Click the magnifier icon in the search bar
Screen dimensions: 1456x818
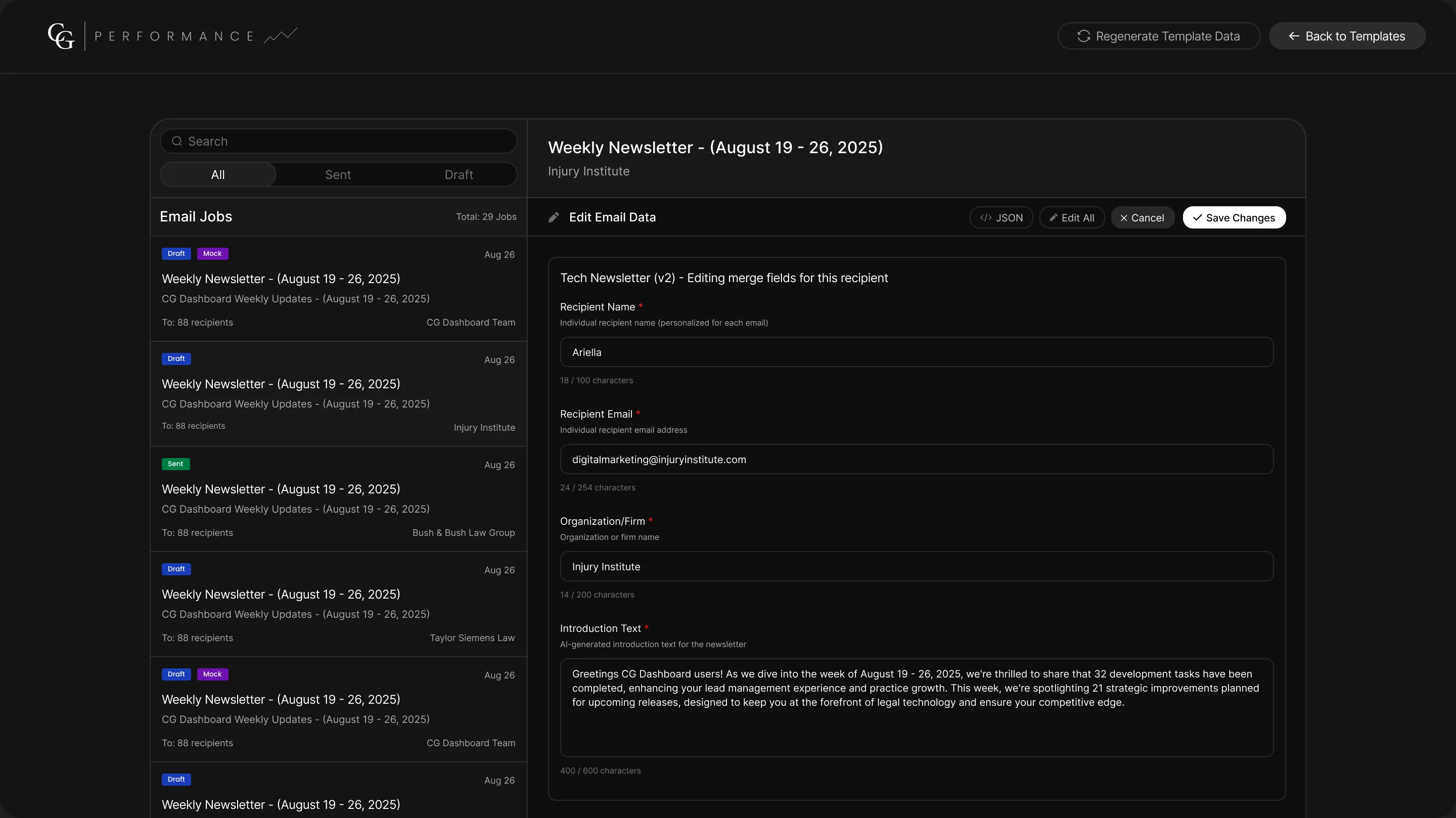177,142
